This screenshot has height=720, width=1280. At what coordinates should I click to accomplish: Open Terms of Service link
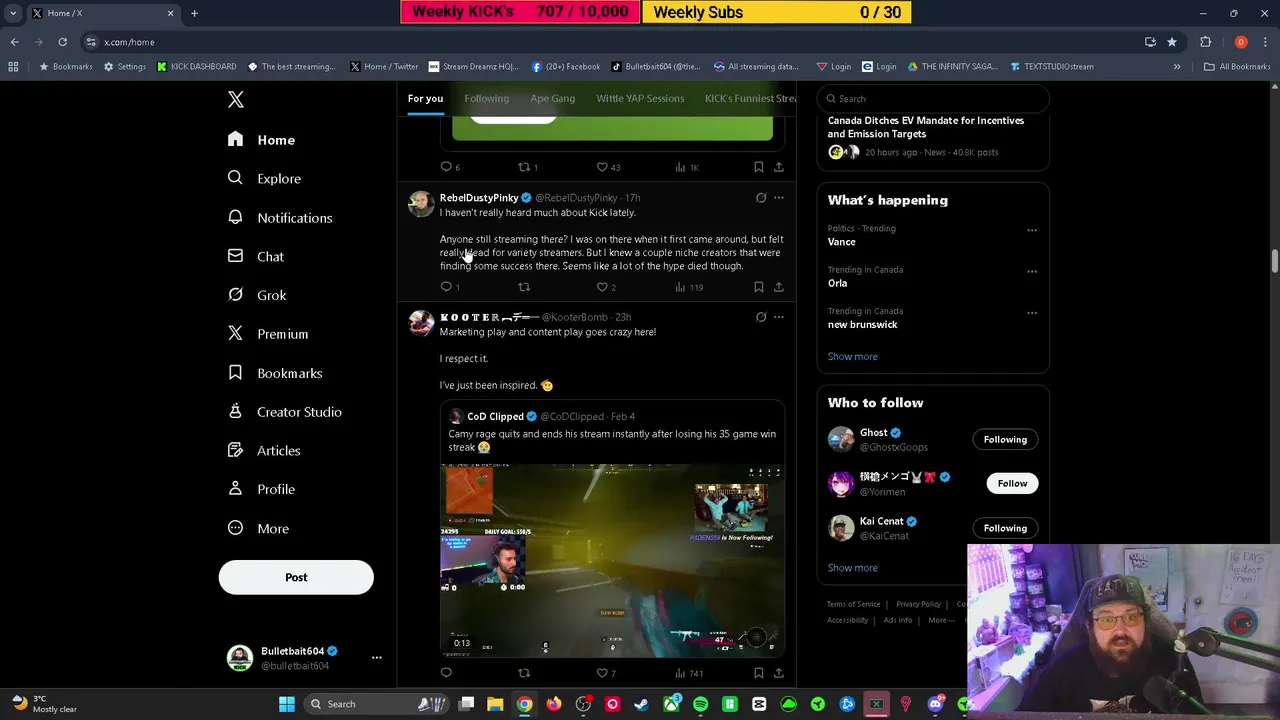click(x=853, y=604)
